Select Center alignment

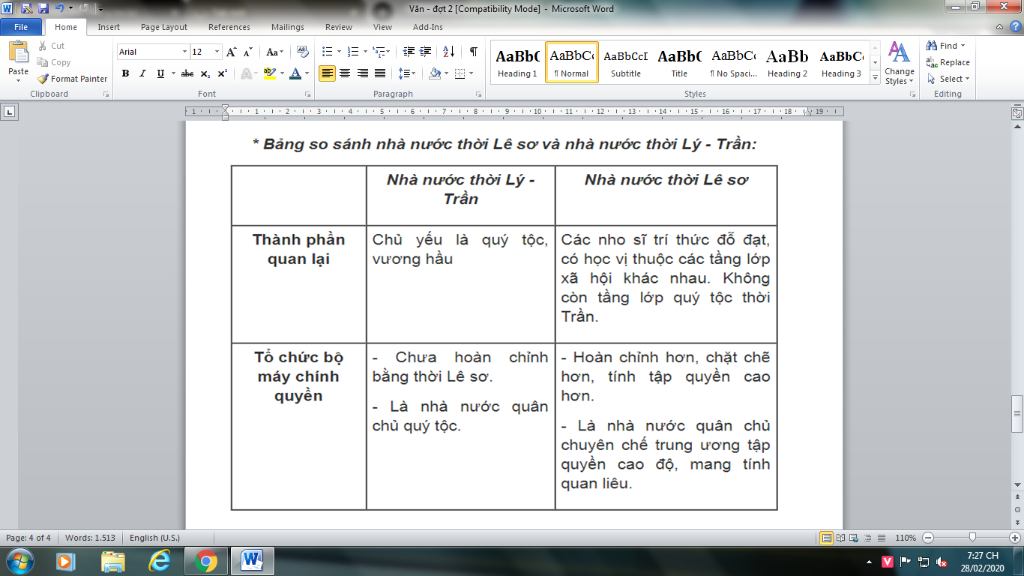click(x=345, y=73)
